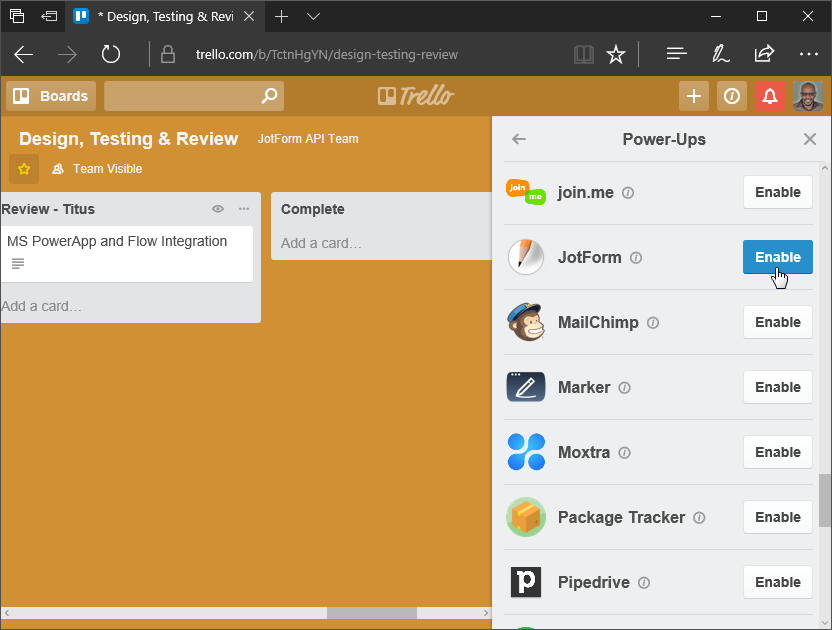The width and height of the screenshot is (832, 630).
Task: Add page to favorites star
Action: click(x=616, y=54)
